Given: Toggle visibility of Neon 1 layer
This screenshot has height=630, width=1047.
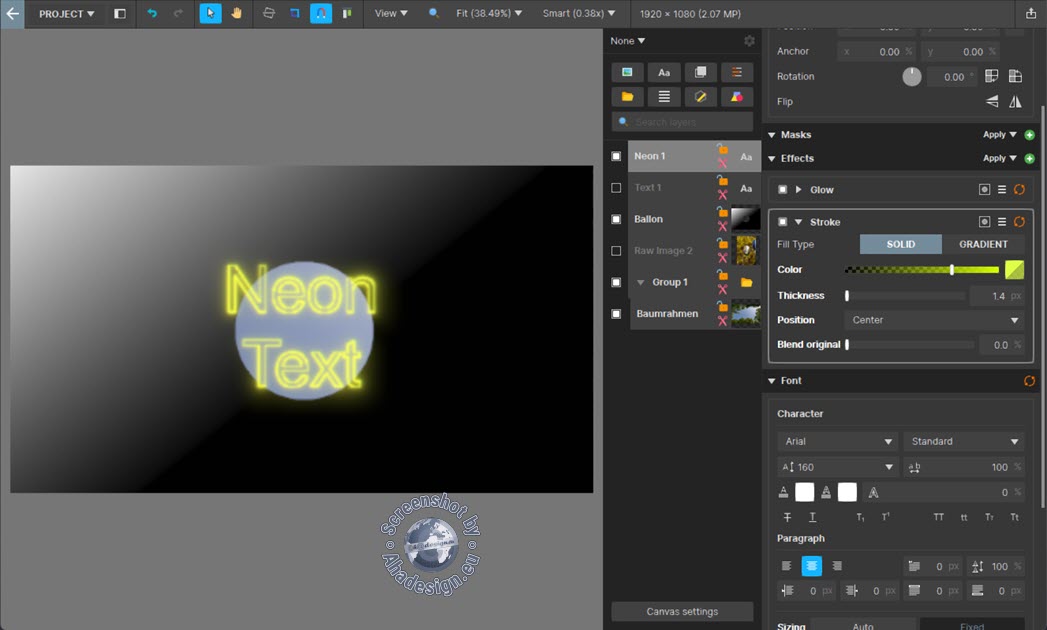Looking at the screenshot, I should tap(616, 156).
